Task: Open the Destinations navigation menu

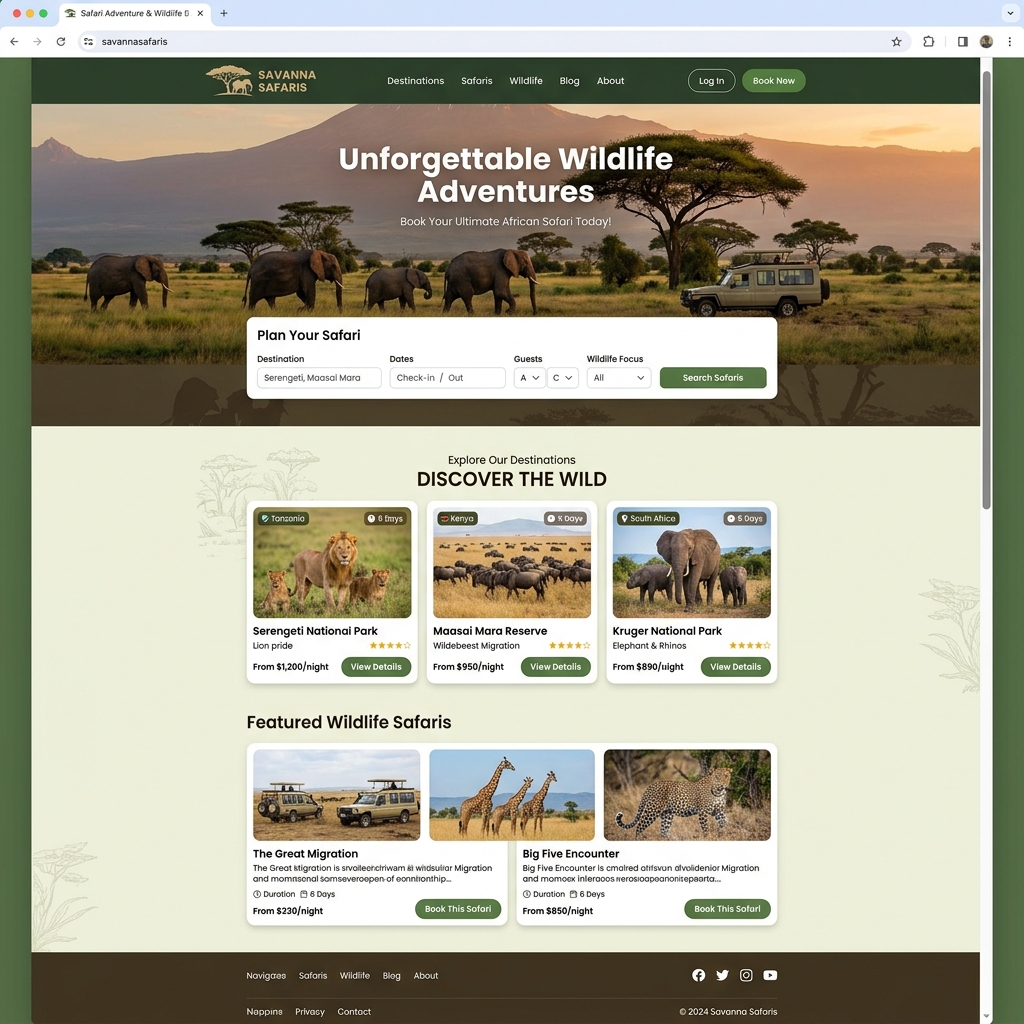Action: click(x=416, y=81)
